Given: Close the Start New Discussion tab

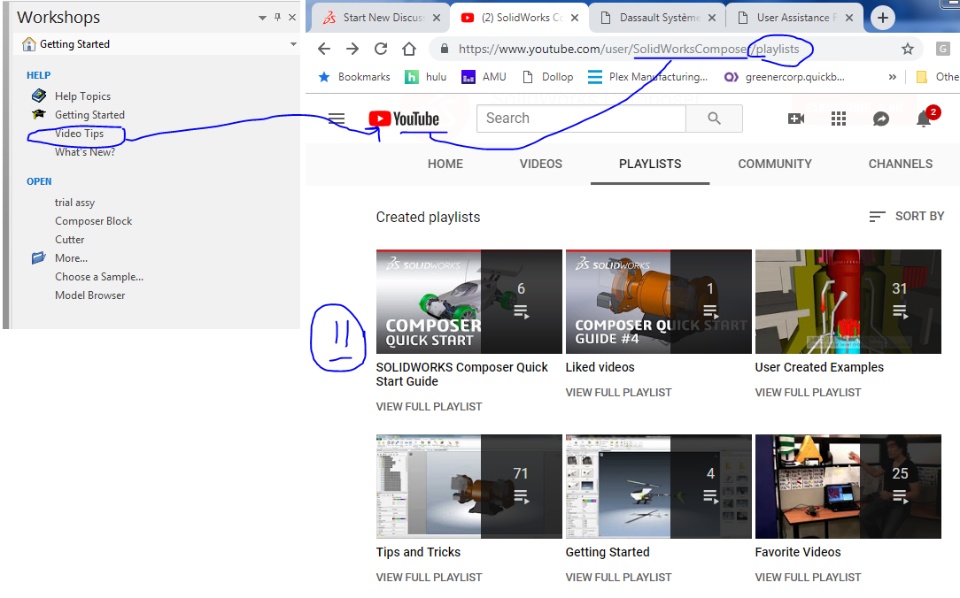Looking at the screenshot, I should tap(436, 18).
